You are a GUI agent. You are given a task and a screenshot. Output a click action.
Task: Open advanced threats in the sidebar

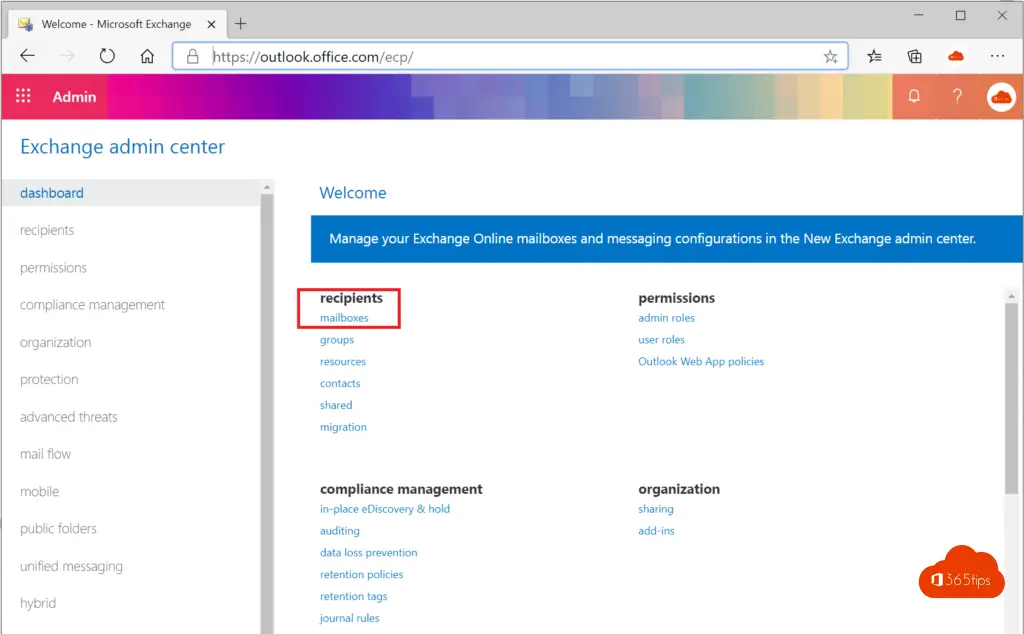69,417
